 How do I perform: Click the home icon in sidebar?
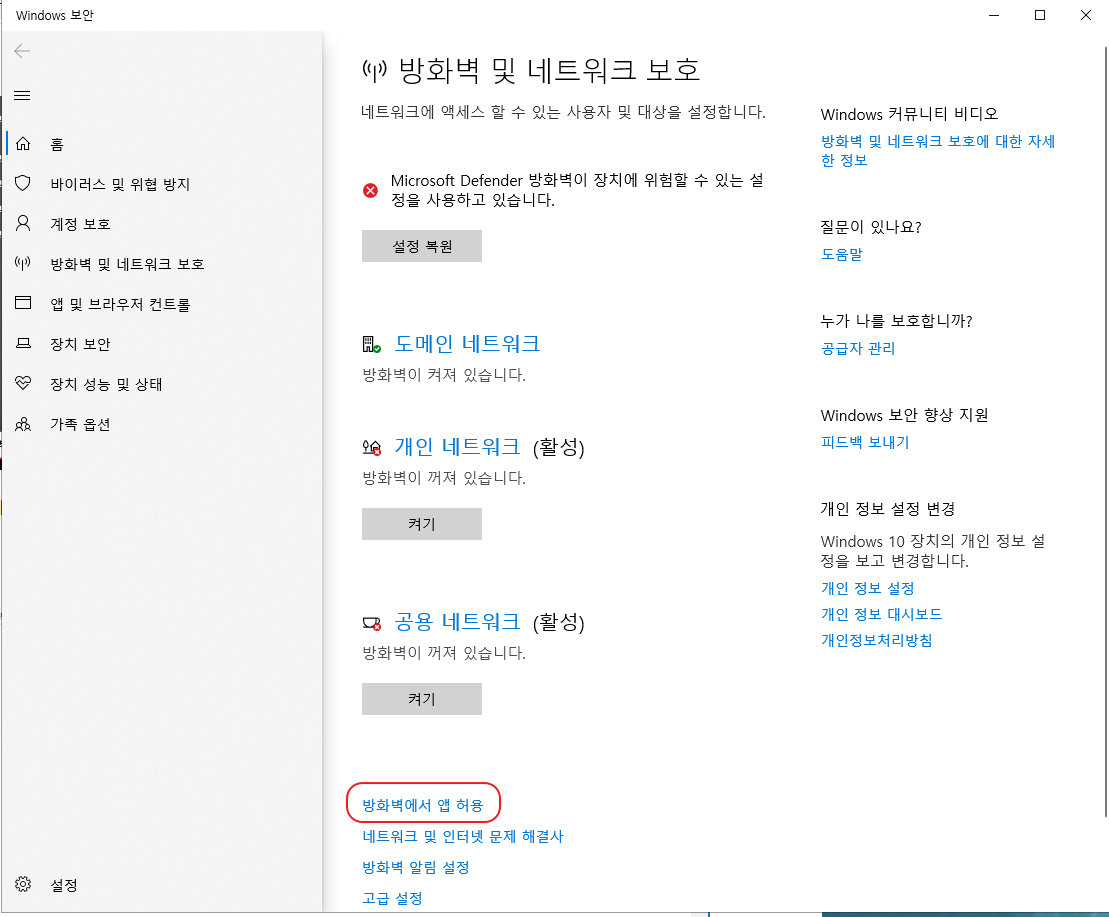(23, 144)
